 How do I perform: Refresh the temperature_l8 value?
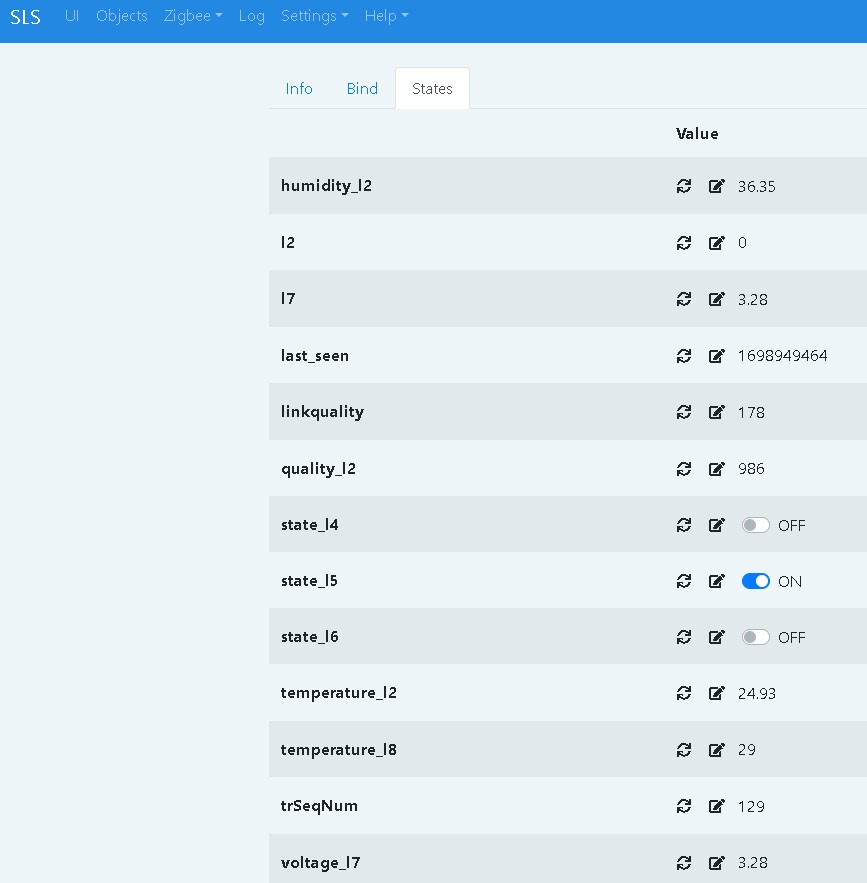tap(683, 750)
